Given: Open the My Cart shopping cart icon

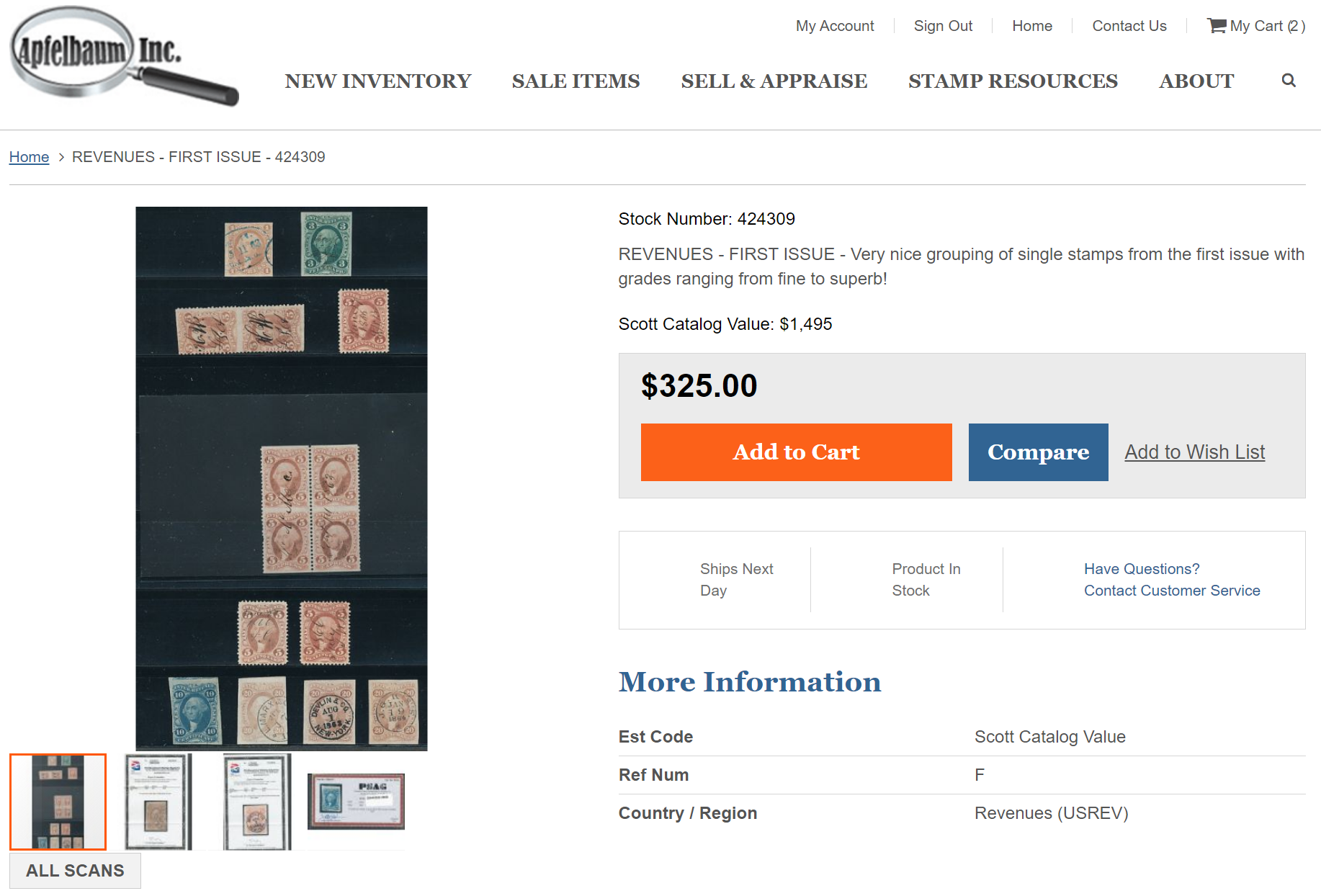Looking at the screenshot, I should tap(1217, 26).
